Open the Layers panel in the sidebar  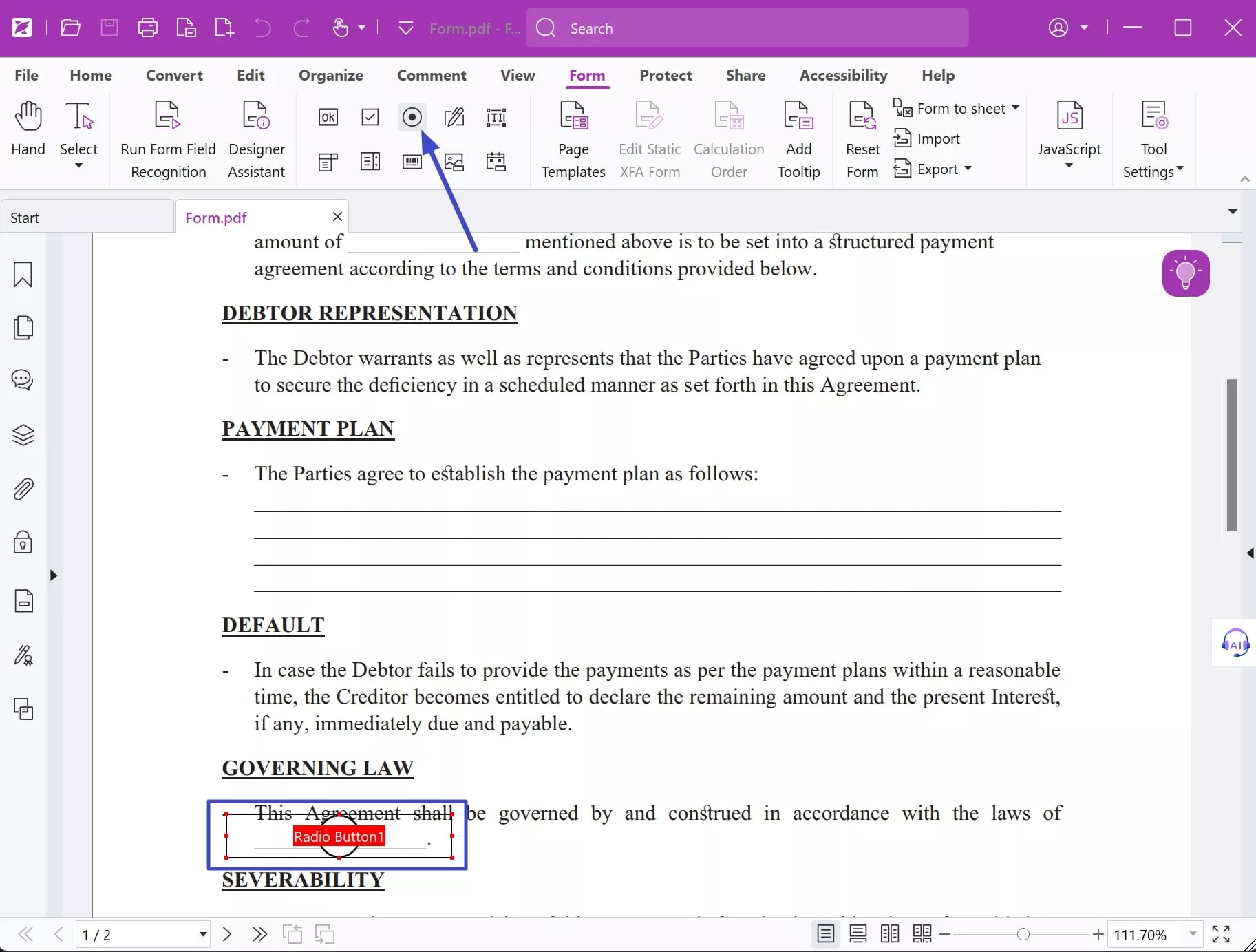pyautogui.click(x=23, y=435)
